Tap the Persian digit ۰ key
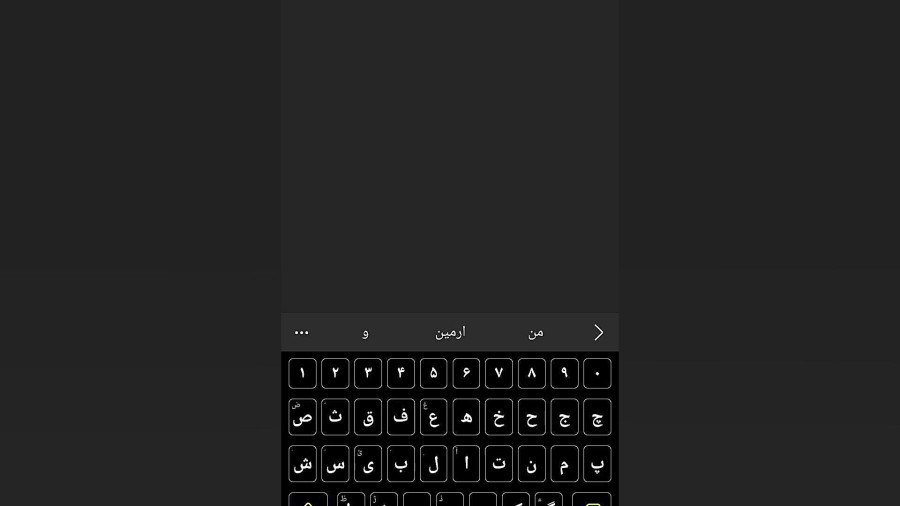The height and width of the screenshot is (506, 900). tap(598, 373)
